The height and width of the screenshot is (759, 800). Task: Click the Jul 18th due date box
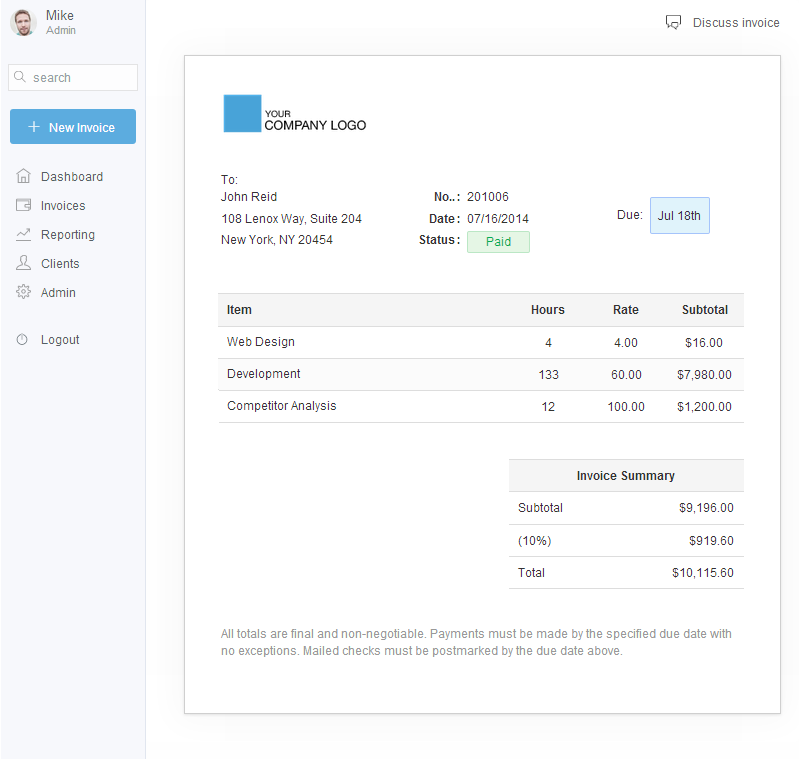pos(680,215)
